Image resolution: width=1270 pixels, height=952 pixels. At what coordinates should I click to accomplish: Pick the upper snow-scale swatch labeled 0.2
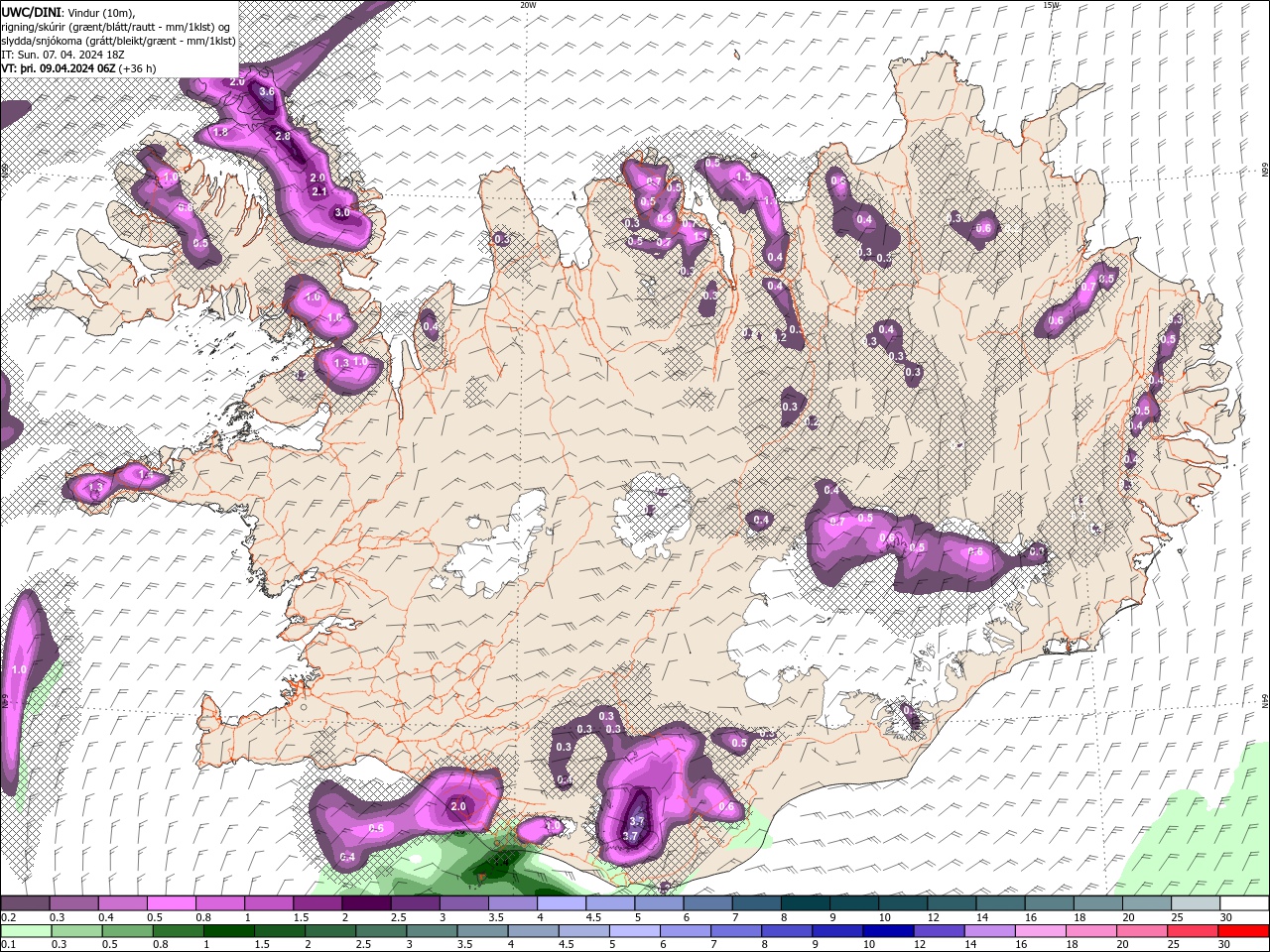25,903
